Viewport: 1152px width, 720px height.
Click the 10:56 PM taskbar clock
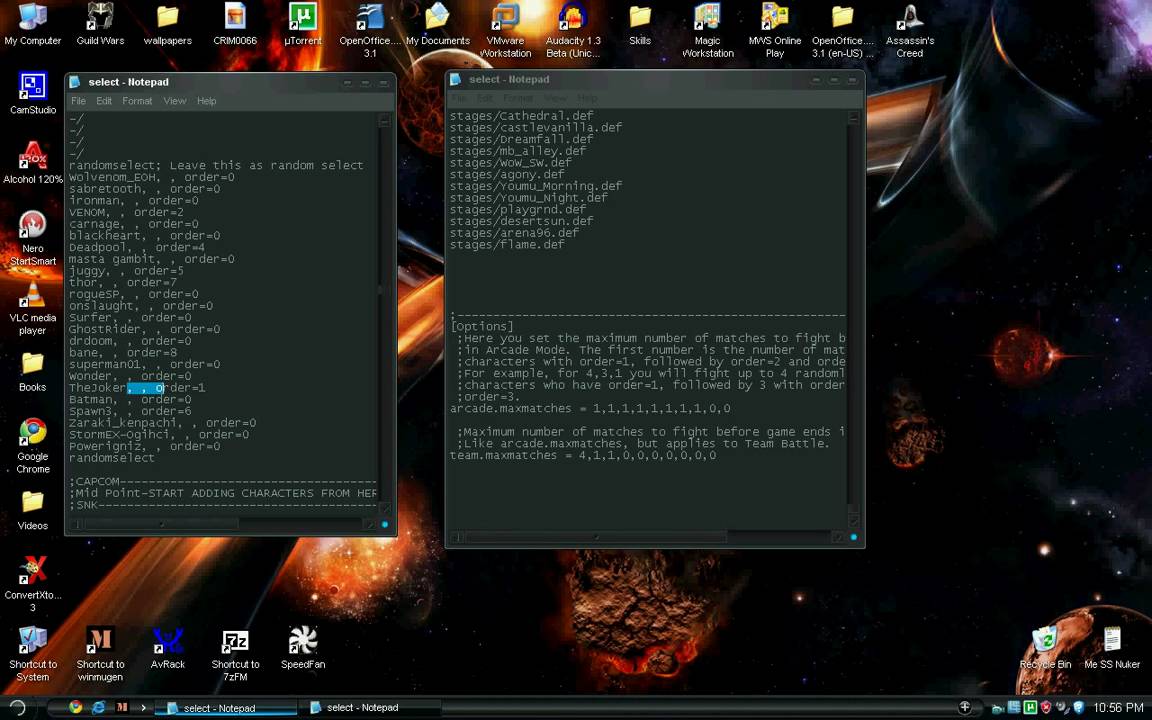click(x=1118, y=708)
